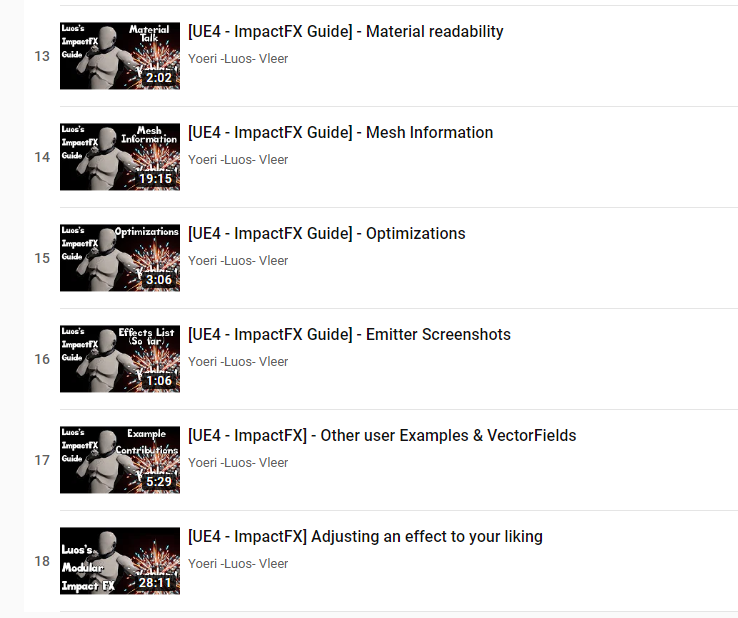The image size is (738, 618).
Task: Open channel name under video 17
Action: pos(238,463)
